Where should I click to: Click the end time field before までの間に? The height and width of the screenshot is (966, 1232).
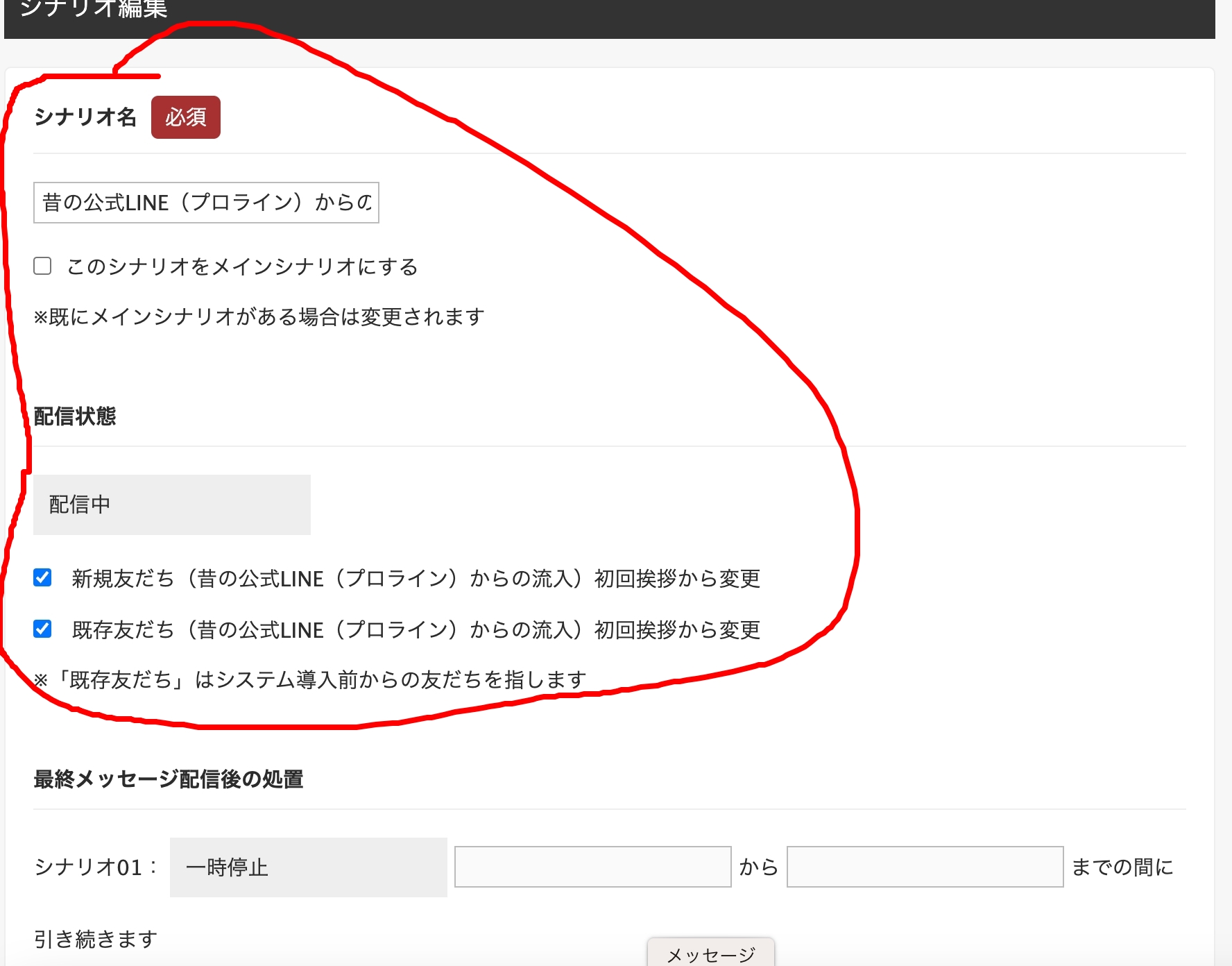click(925, 867)
